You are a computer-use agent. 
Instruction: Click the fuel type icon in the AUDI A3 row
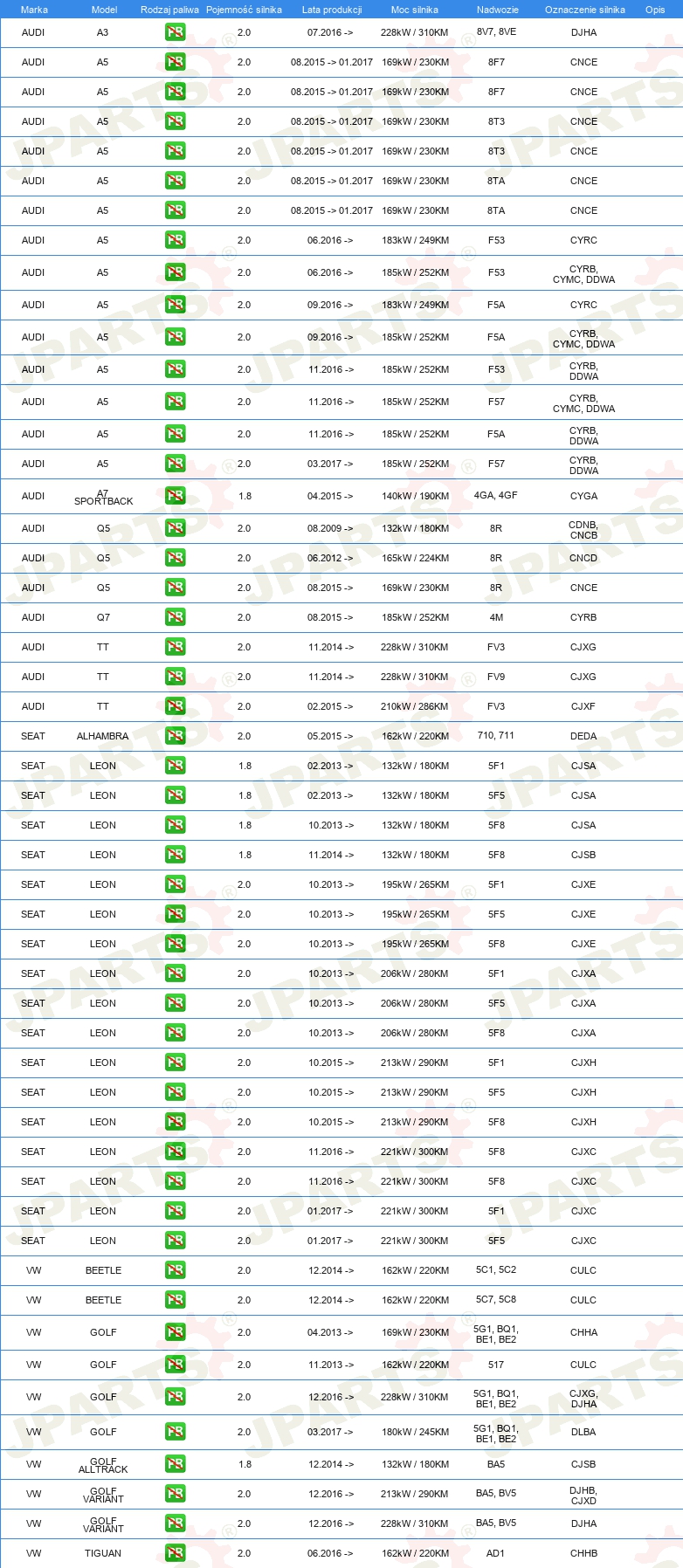pos(175,32)
